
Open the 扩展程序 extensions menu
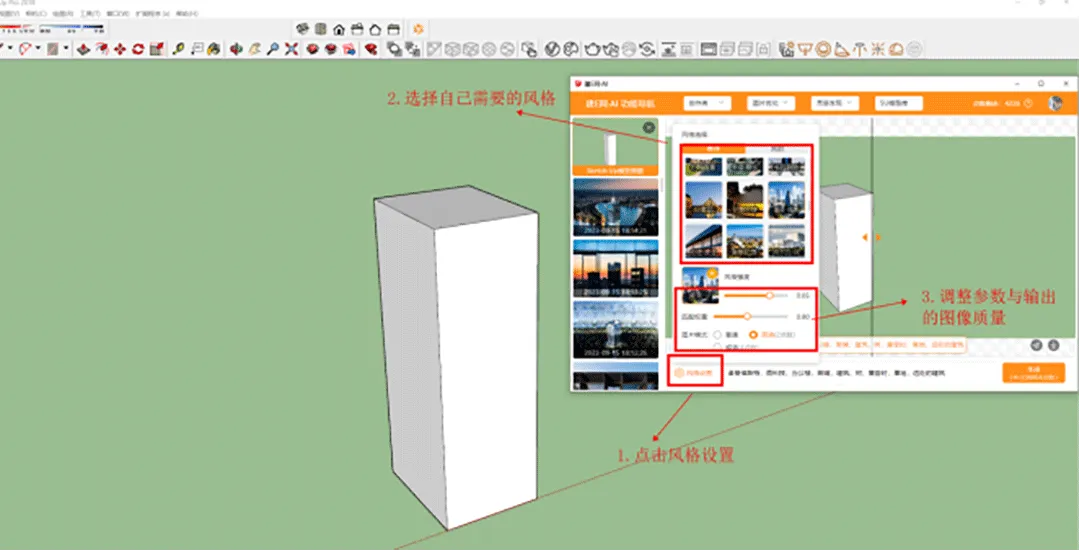pyautogui.click(x=152, y=14)
